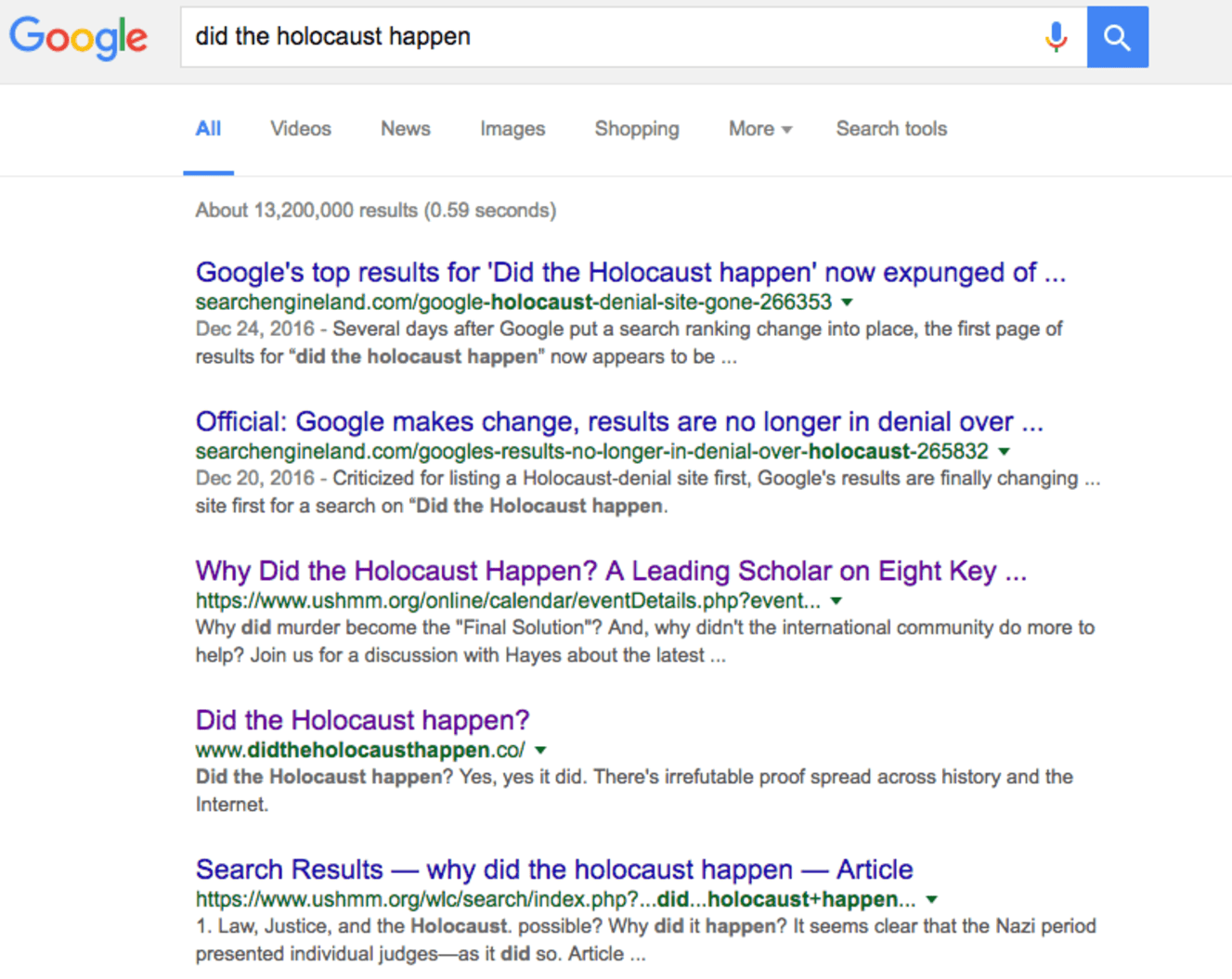1232x979 pixels.
Task: Click 'Yes, yes it did' snippet text
Action: pos(522,777)
